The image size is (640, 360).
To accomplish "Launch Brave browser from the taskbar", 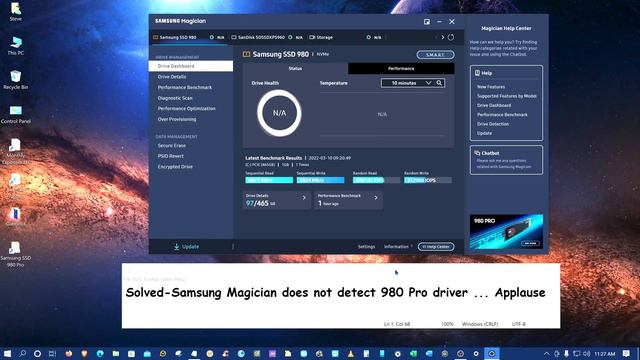I will coord(84,353).
